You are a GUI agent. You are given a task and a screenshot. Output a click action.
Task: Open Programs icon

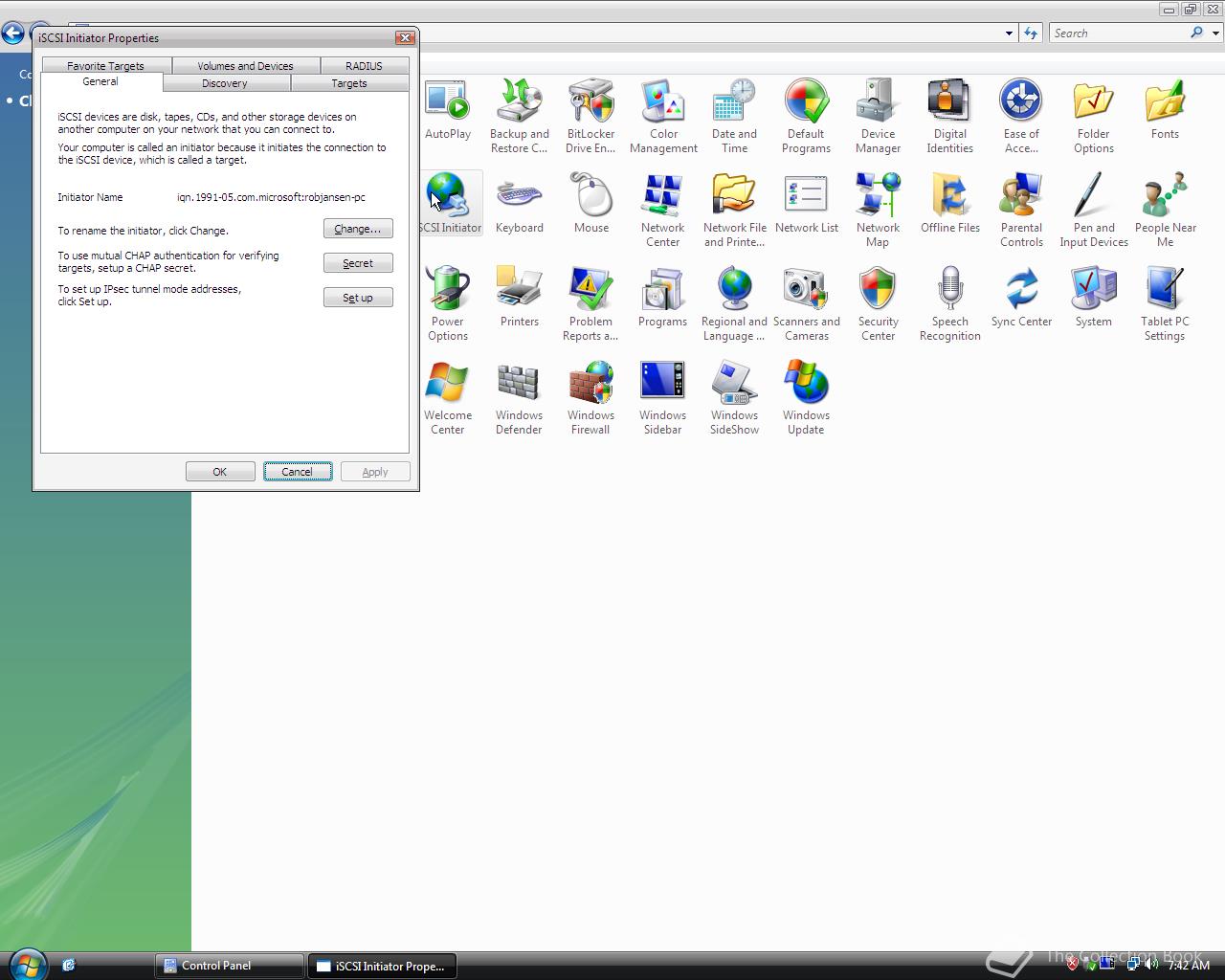point(663,297)
